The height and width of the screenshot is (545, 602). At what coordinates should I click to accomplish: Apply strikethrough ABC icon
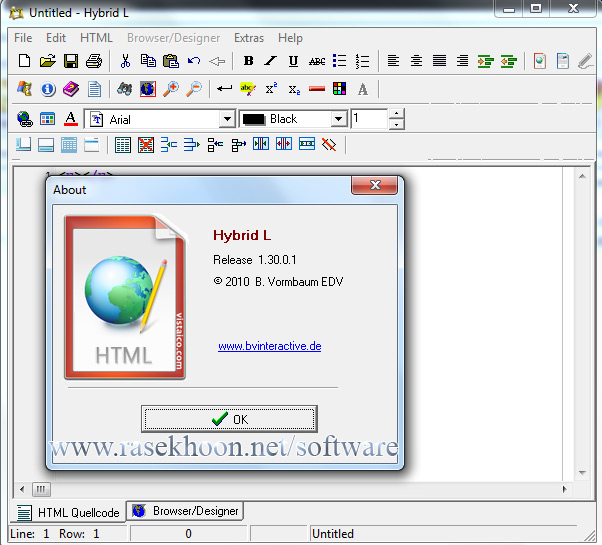click(x=317, y=61)
